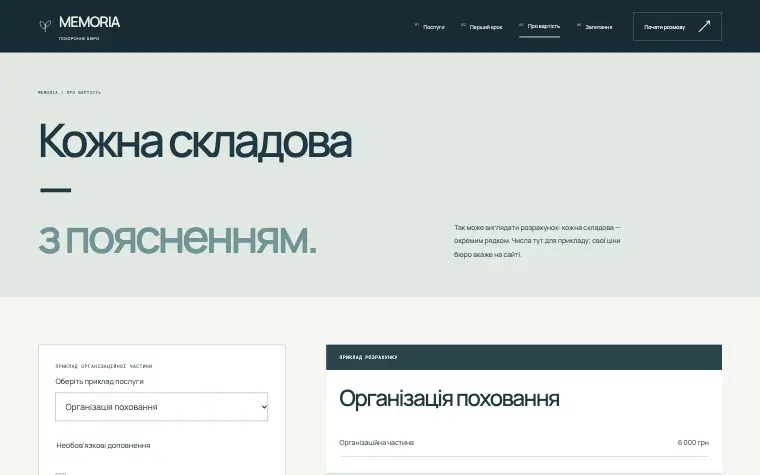This screenshot has width=760, height=475.
Task: Click the 'ПРИКЛАД ОРГАНІЗАЦІЙНОЇ ЧАСТИНИ' caption
Action: click(x=104, y=366)
